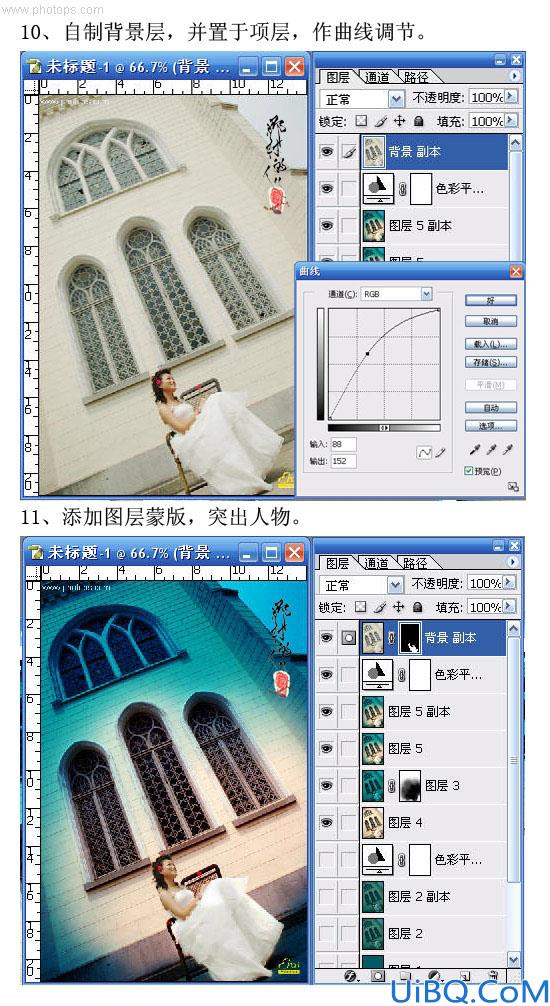Image resolution: width=550 pixels, height=1006 pixels.
Task: Click the layer mask indicator on 背景 副本 row
Action: (348, 638)
